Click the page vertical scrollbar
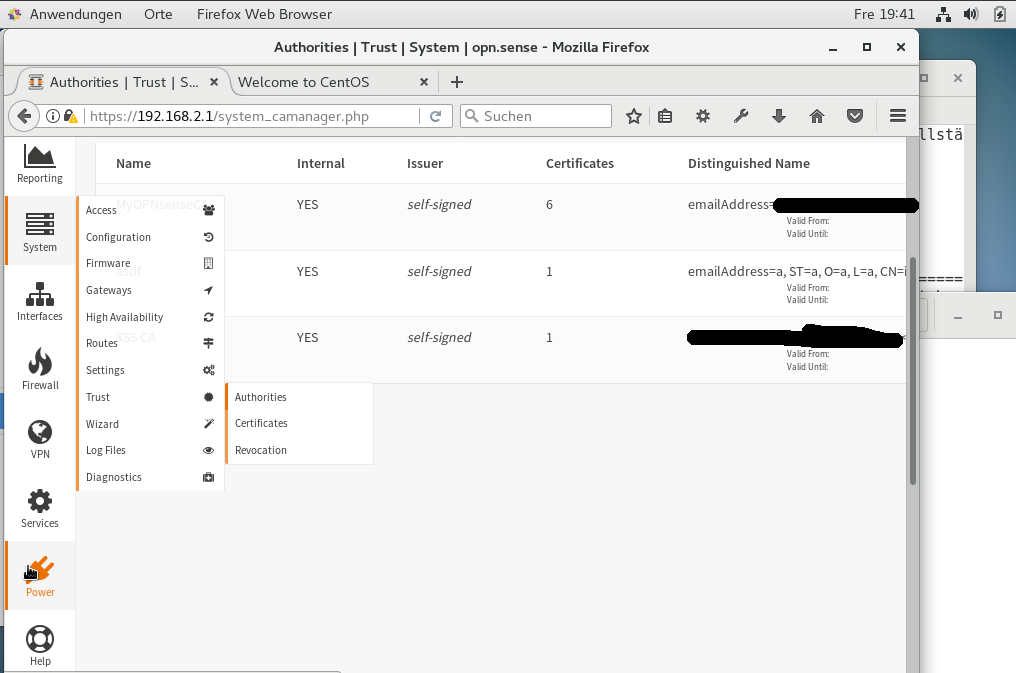The width and height of the screenshot is (1016, 673). pyautogui.click(x=913, y=371)
